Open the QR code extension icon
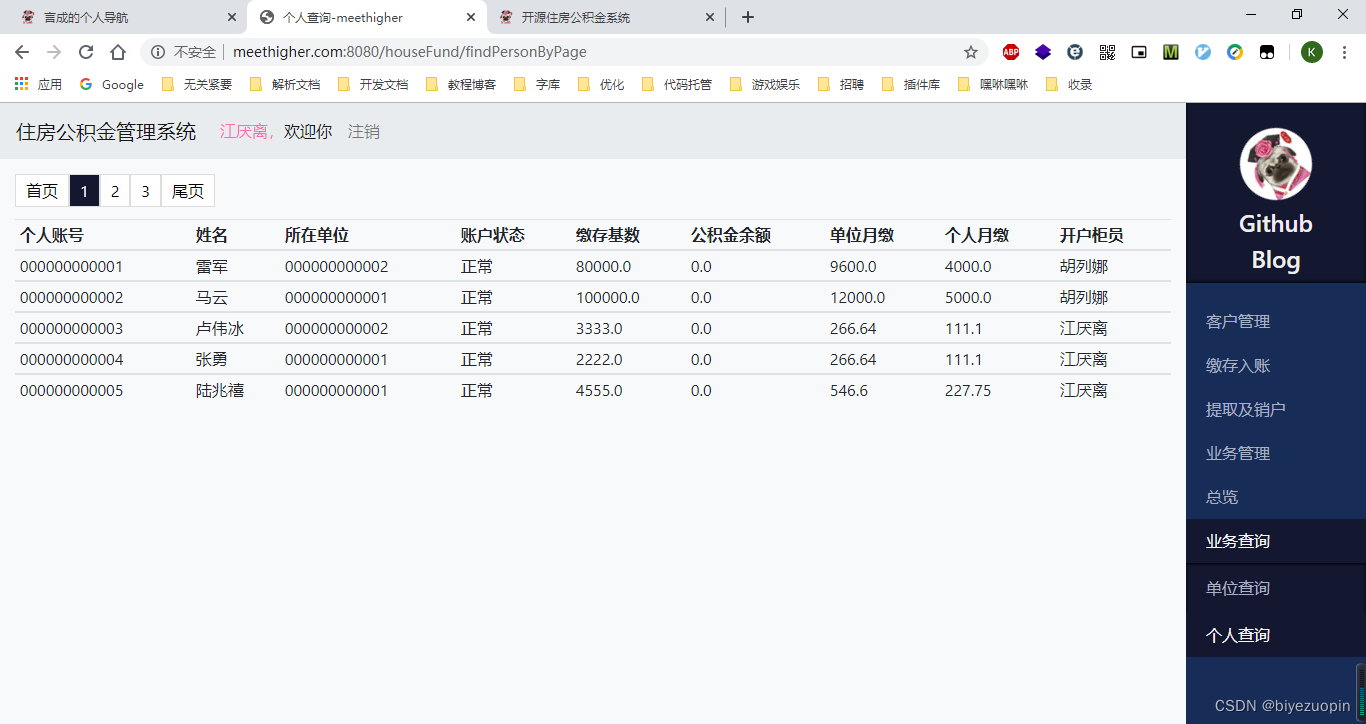1366x724 pixels. (x=1107, y=52)
